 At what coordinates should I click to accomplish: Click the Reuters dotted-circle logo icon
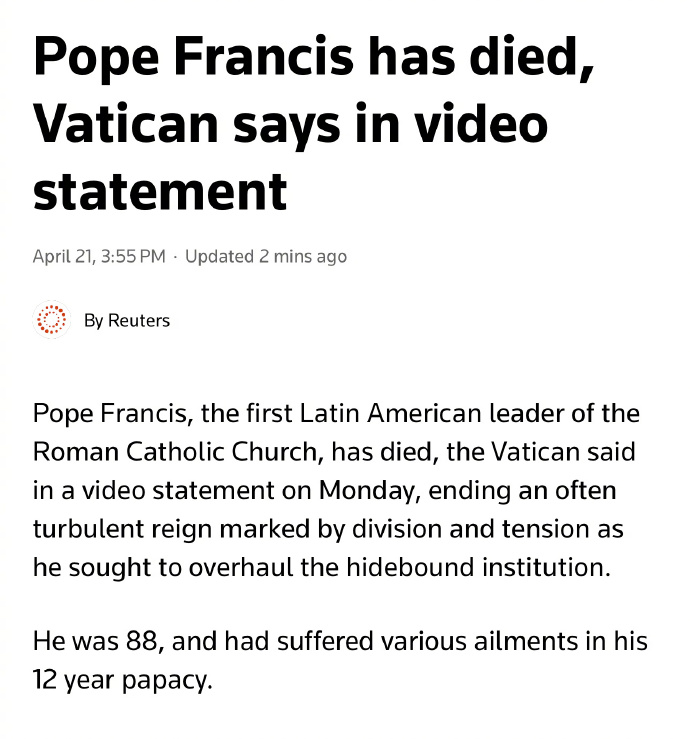click(51, 321)
